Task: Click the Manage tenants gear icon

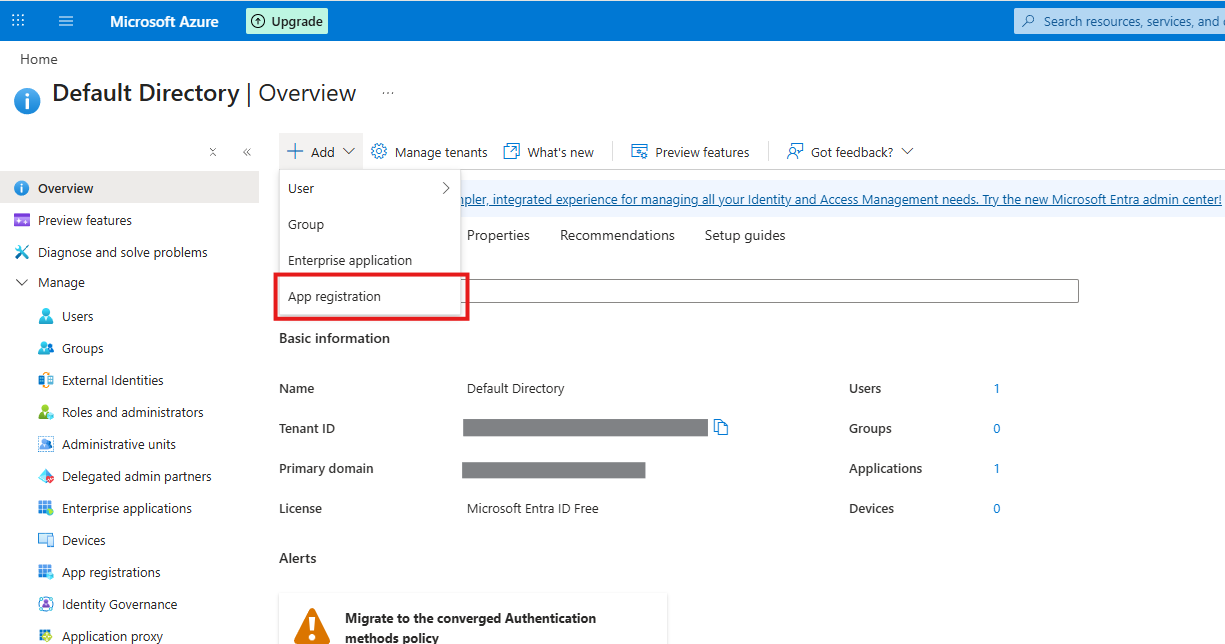Action: pos(379,151)
